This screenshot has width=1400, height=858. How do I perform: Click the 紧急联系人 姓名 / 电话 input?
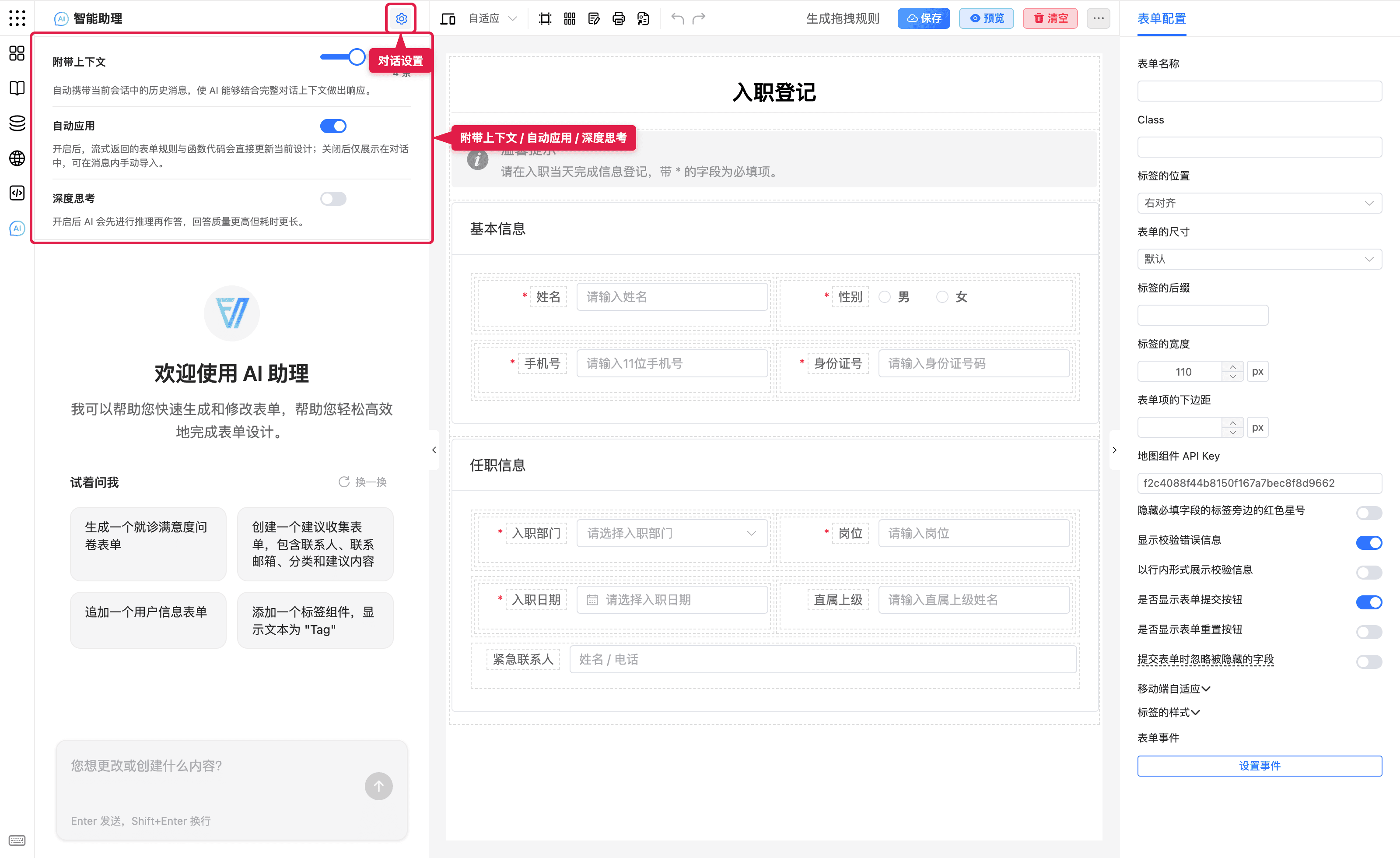(823, 660)
